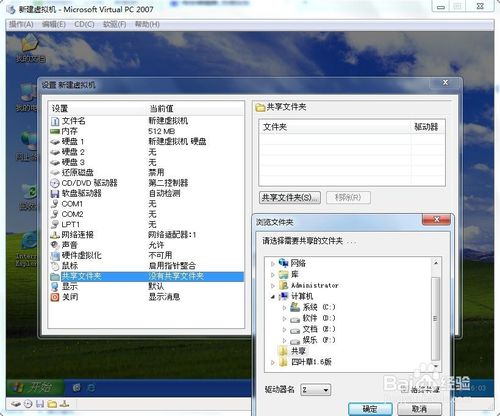This screenshot has height=416, width=500.
Task: Click the floppy status bar icon
Action: [x=40, y=404]
